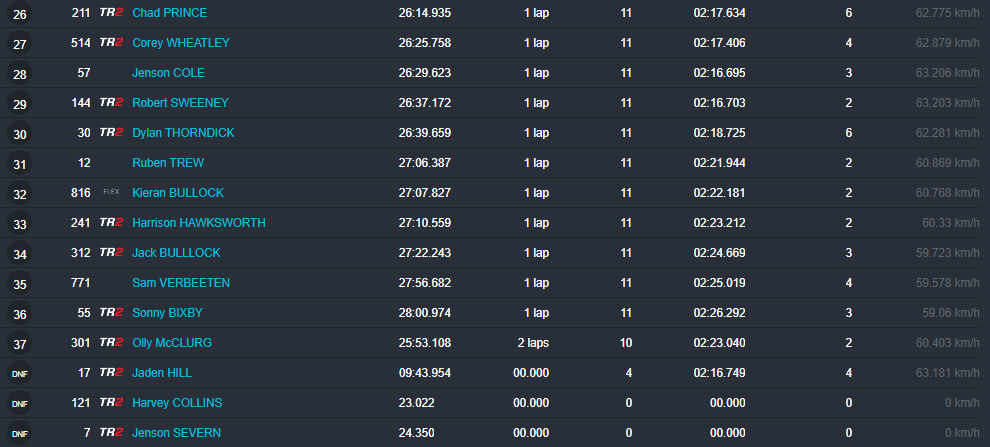Click the TR2 logo beside Sonny BIXBY

[x=111, y=313]
